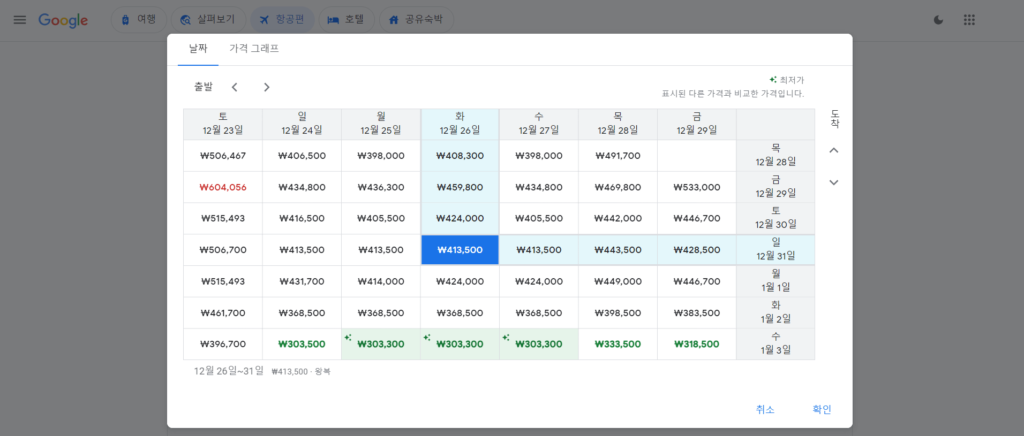
Task: Confirm dates with the 확인 button
Action: click(821, 409)
